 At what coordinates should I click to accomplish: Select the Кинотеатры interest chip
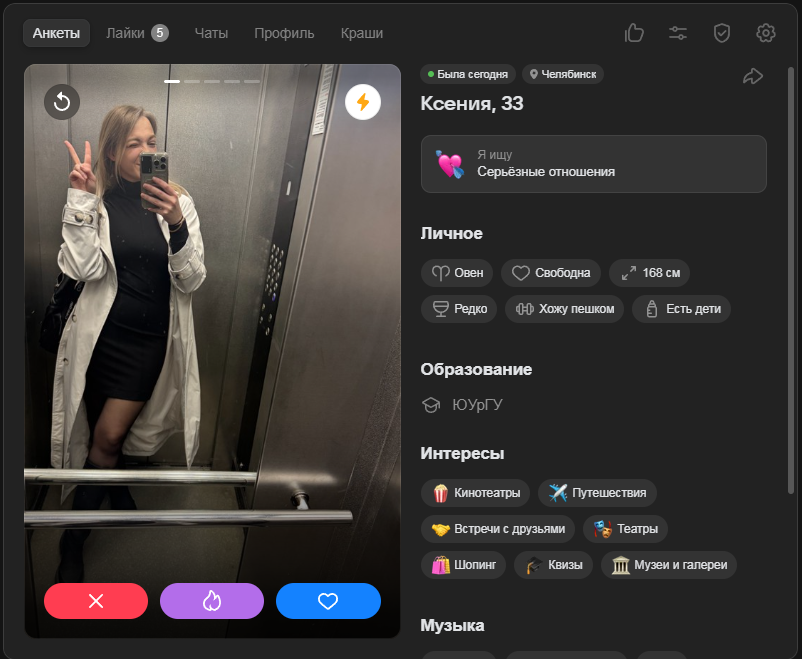coord(475,493)
